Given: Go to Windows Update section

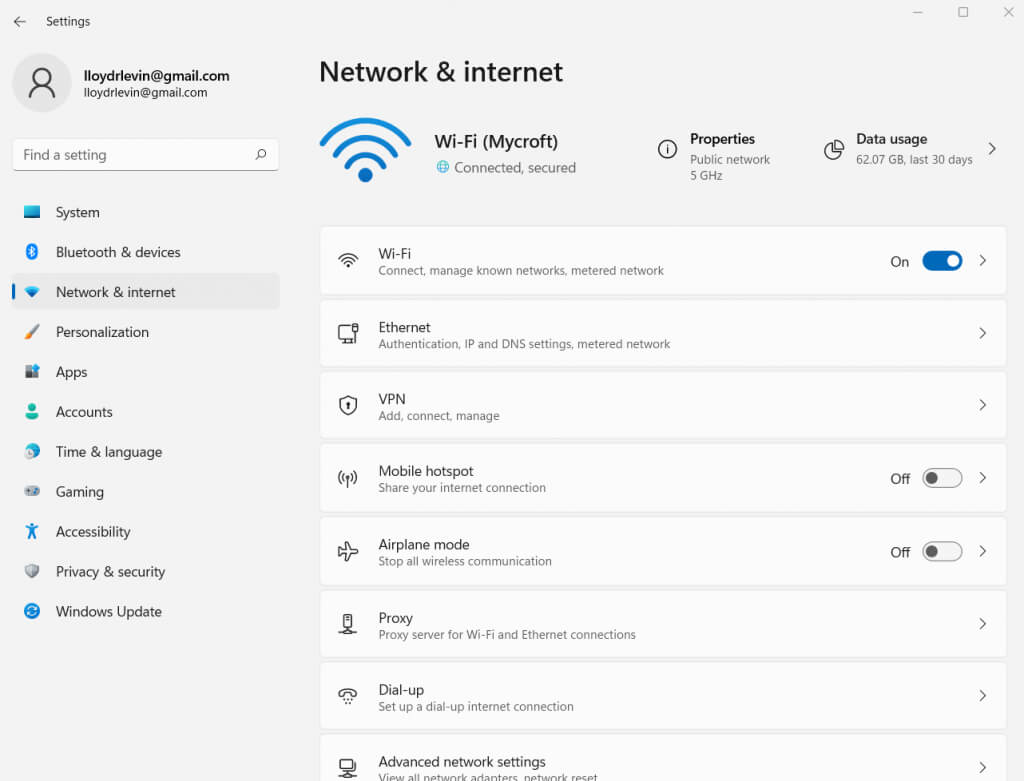Looking at the screenshot, I should coord(108,612).
